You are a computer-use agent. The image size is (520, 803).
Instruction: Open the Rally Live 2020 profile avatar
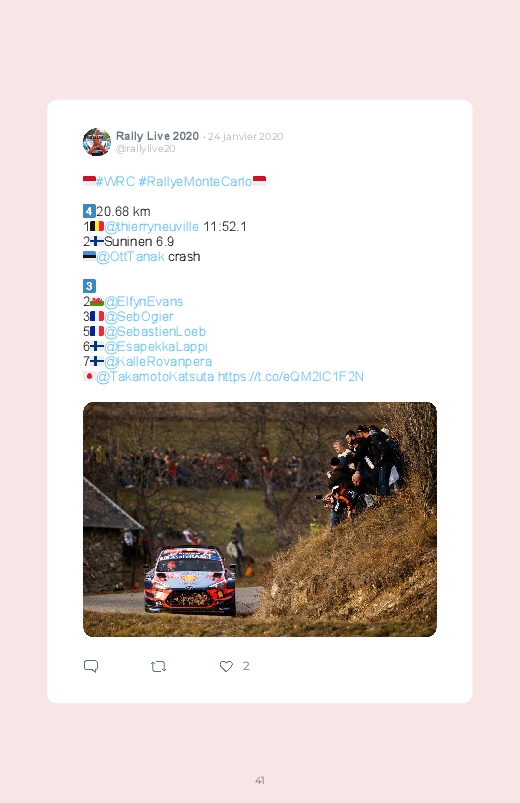97,142
